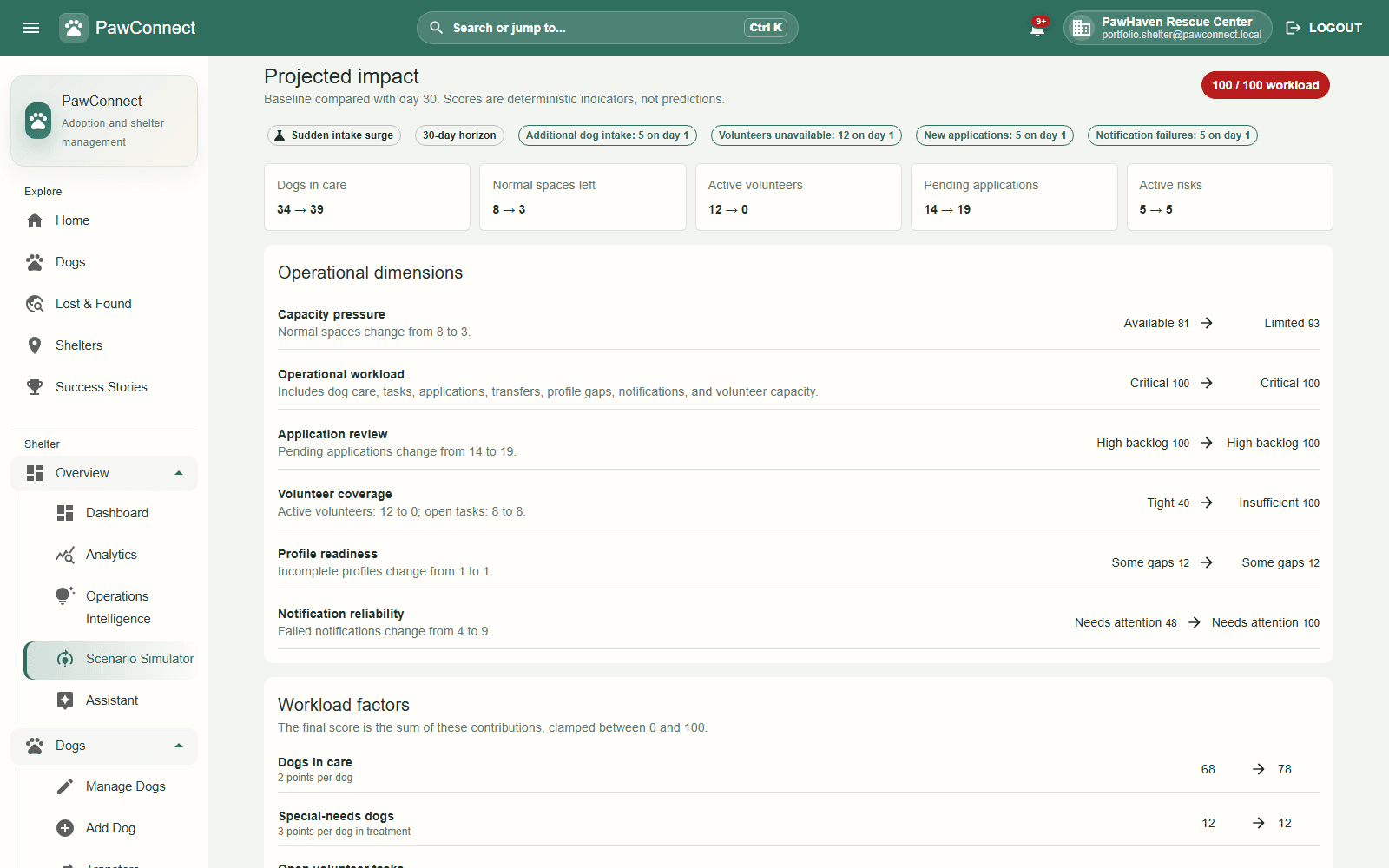Image resolution: width=1389 pixels, height=868 pixels.
Task: Open the Assistant page
Action: pyautogui.click(x=111, y=700)
